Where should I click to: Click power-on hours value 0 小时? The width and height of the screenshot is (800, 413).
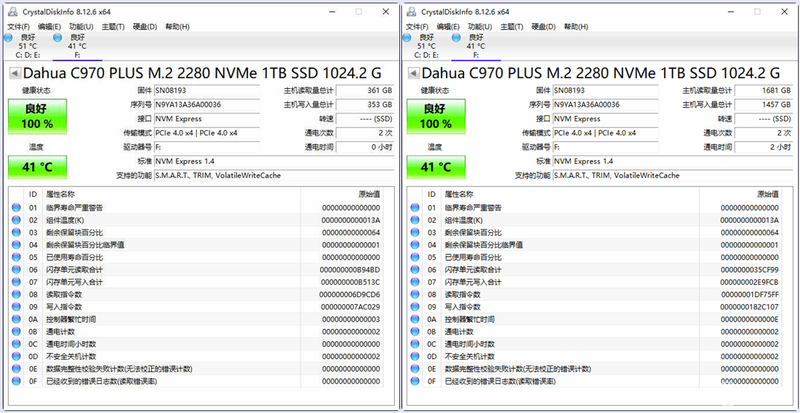pyautogui.click(x=365, y=147)
